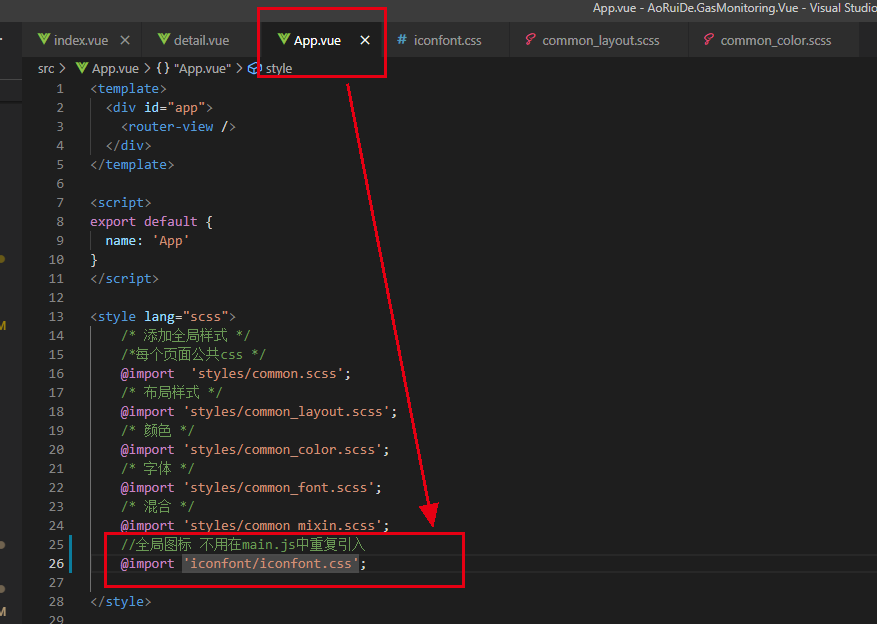This screenshot has height=624, width=877.
Task: Click the 每个页面公共css comment
Action: pos(193,355)
